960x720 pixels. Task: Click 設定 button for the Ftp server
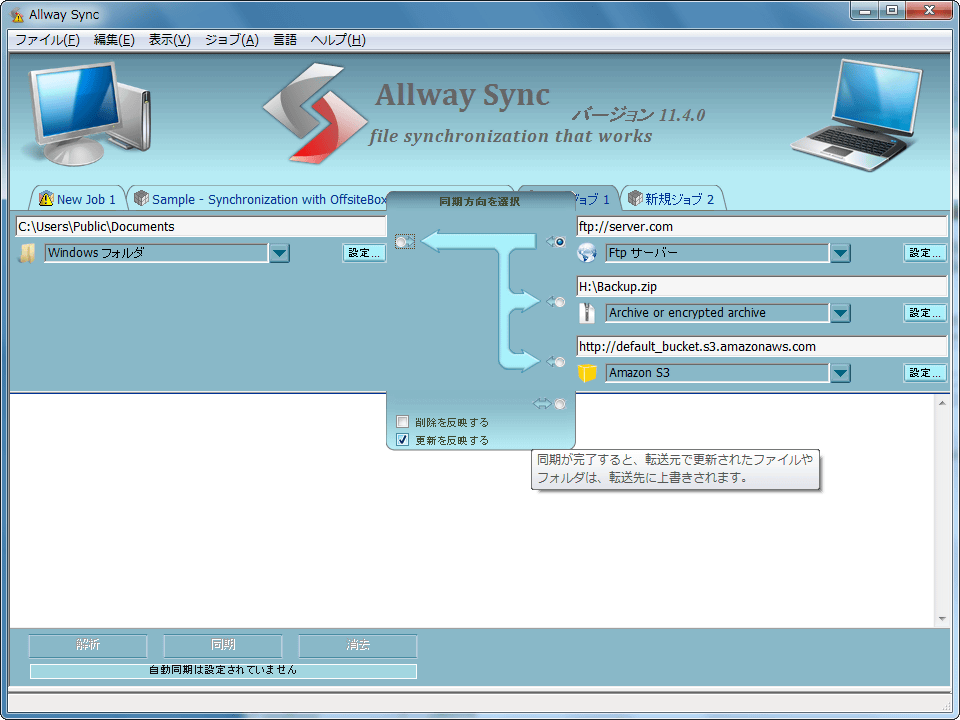(x=925, y=253)
